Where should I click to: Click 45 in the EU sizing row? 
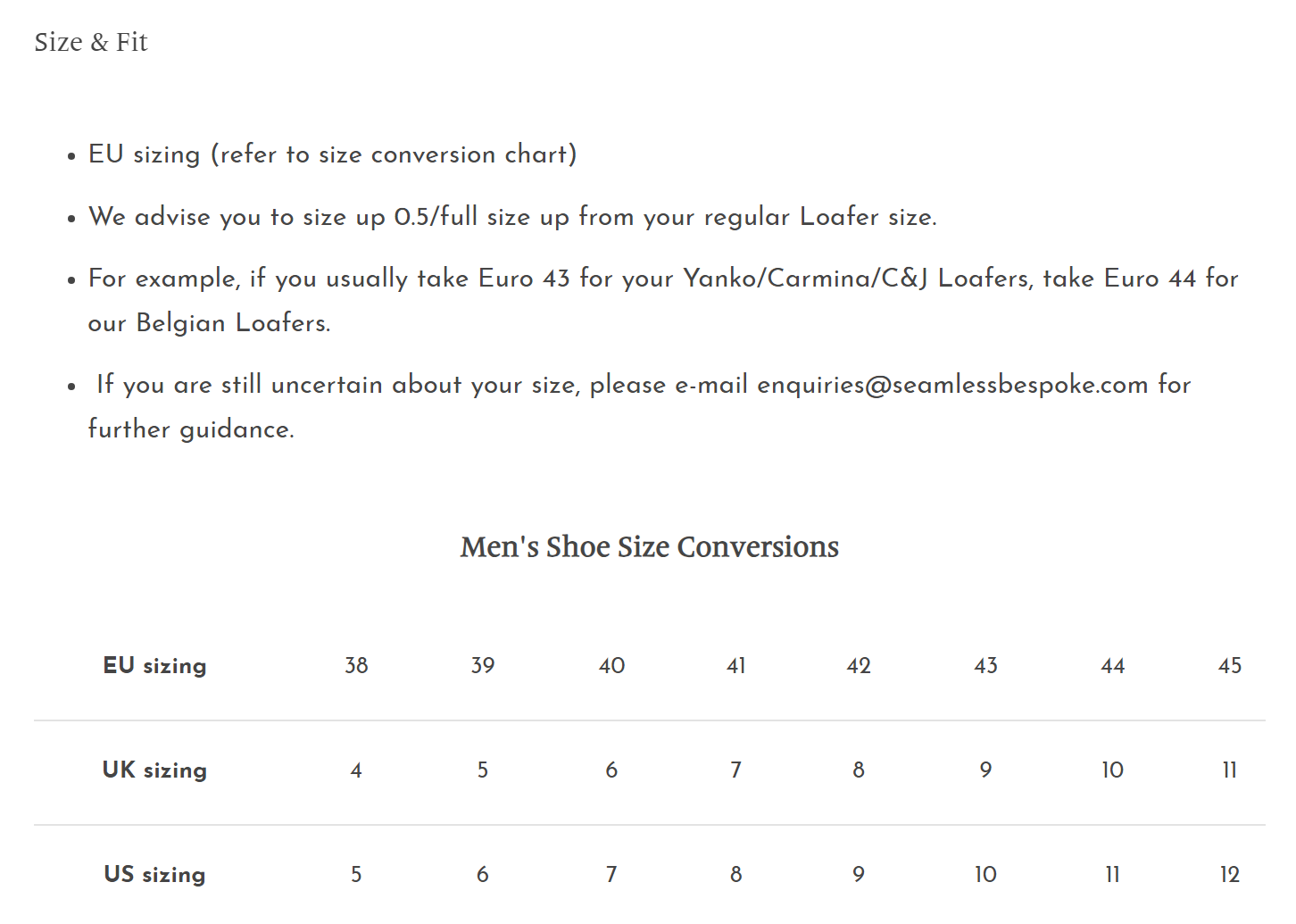click(1229, 666)
